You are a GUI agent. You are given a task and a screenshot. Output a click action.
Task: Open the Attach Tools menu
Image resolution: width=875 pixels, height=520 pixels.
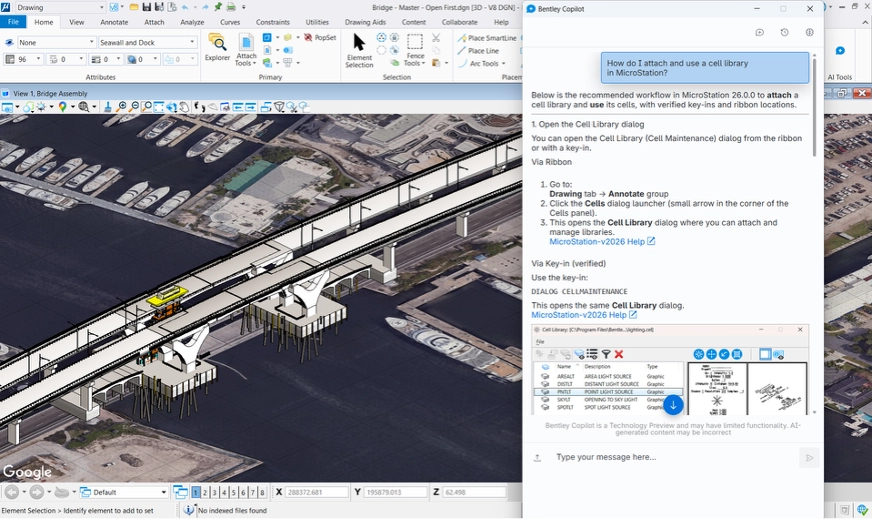pyautogui.click(x=246, y=50)
